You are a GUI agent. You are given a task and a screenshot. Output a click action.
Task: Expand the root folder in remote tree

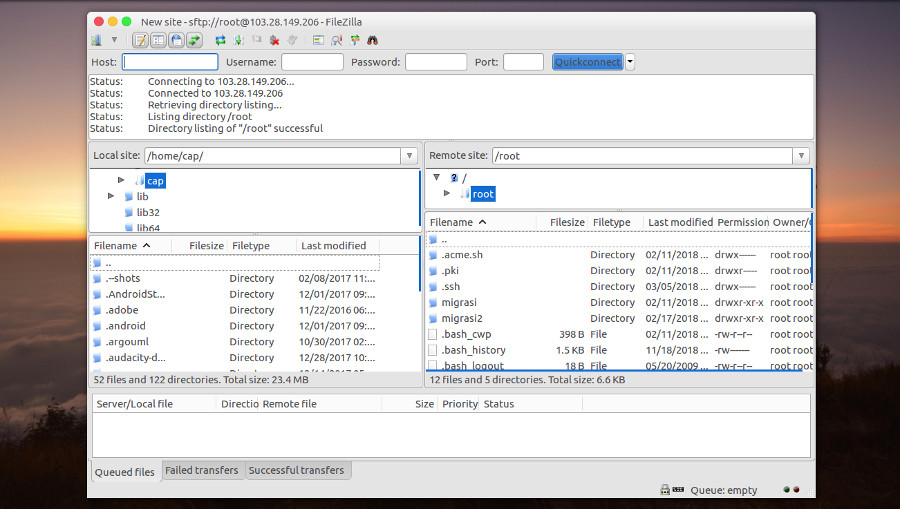coord(447,193)
